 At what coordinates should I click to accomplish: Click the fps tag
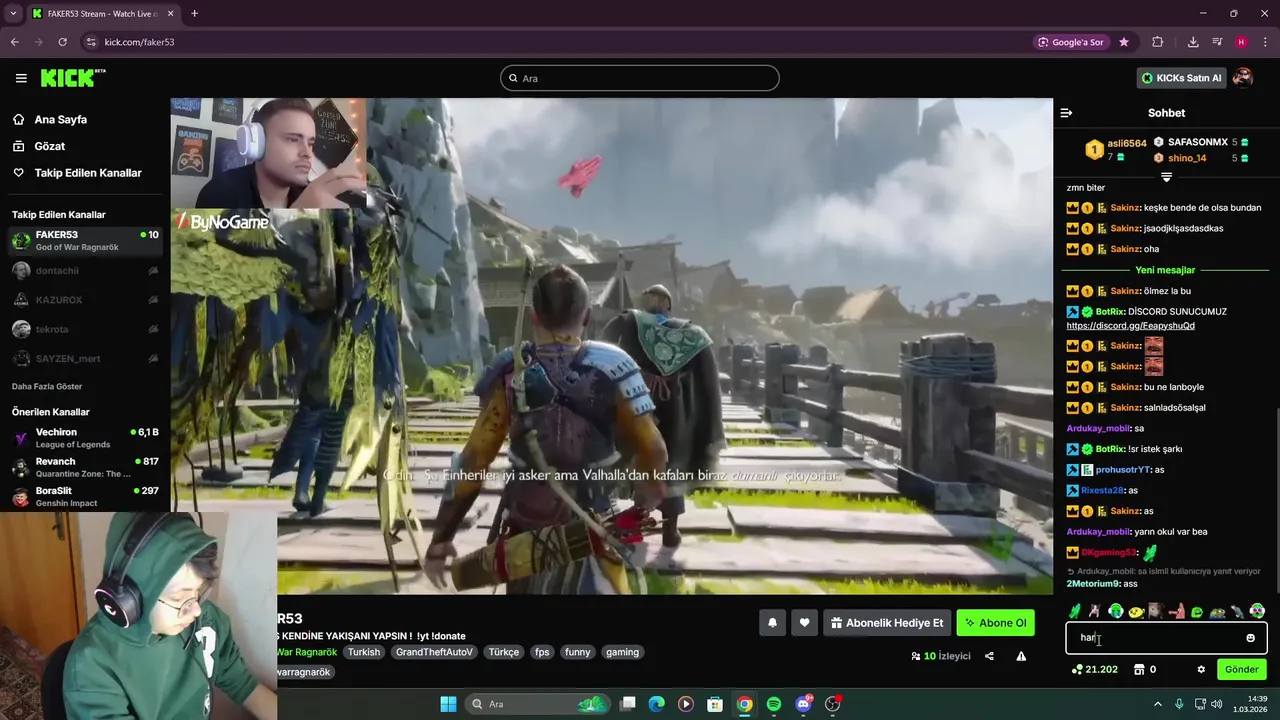[x=542, y=652]
